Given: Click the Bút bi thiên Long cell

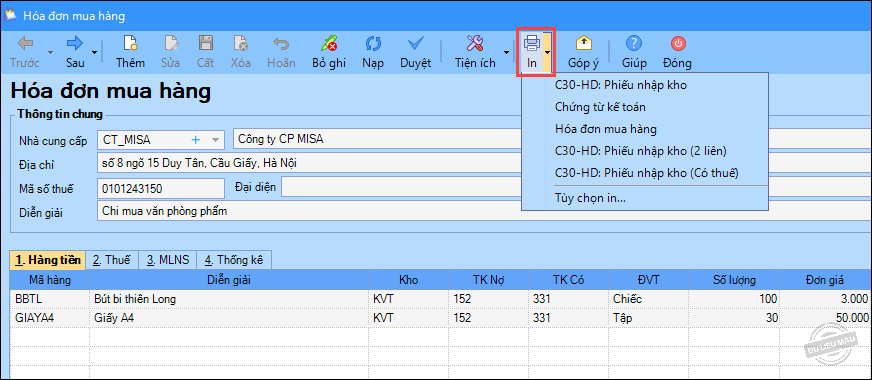Looking at the screenshot, I should pyautogui.click(x=228, y=299).
